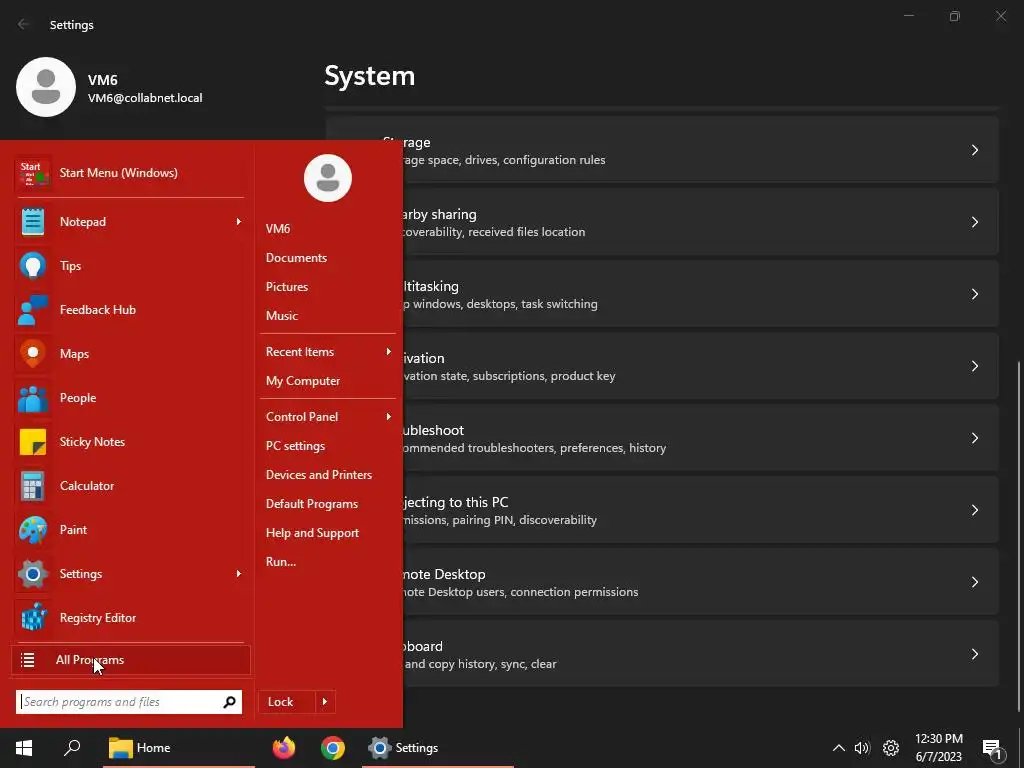Open taskbar search magnifier icon
The width and height of the screenshot is (1024, 768).
[x=72, y=748]
